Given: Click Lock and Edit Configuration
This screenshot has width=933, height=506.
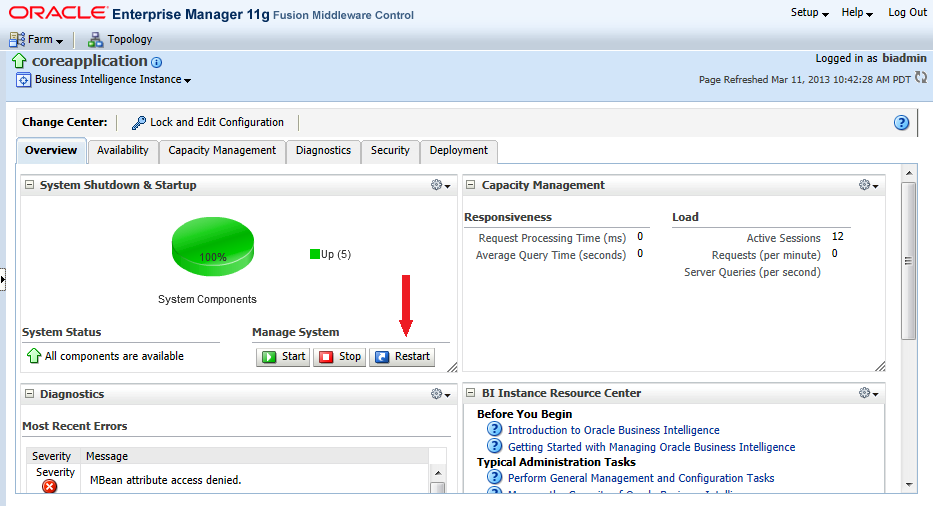Looking at the screenshot, I should click(x=217, y=122).
